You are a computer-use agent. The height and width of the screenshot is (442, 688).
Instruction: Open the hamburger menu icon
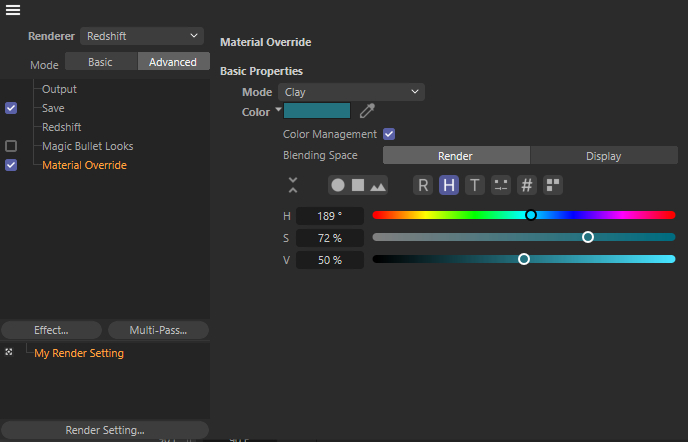(13, 11)
